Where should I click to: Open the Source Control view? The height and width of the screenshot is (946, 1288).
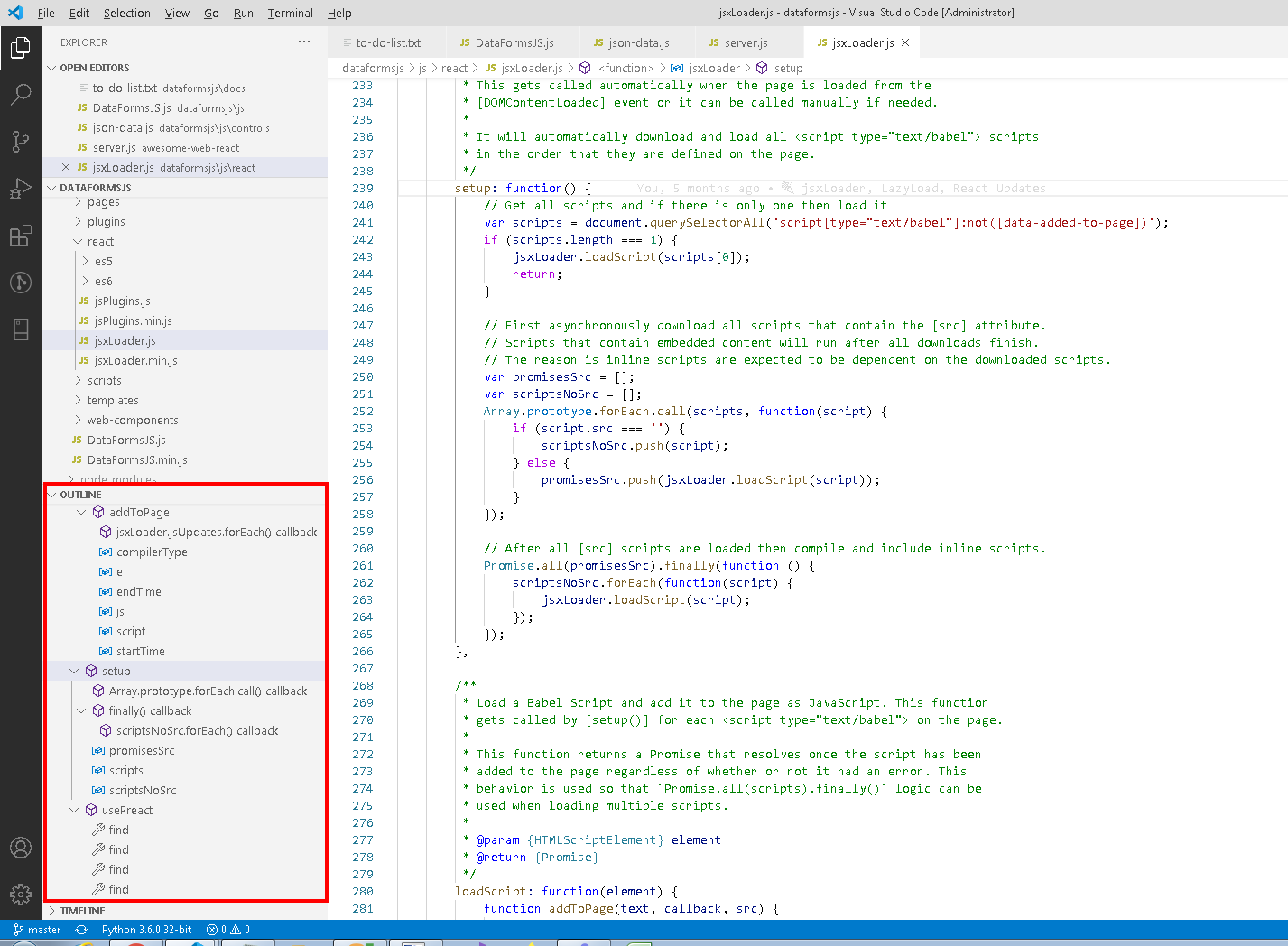[21, 141]
